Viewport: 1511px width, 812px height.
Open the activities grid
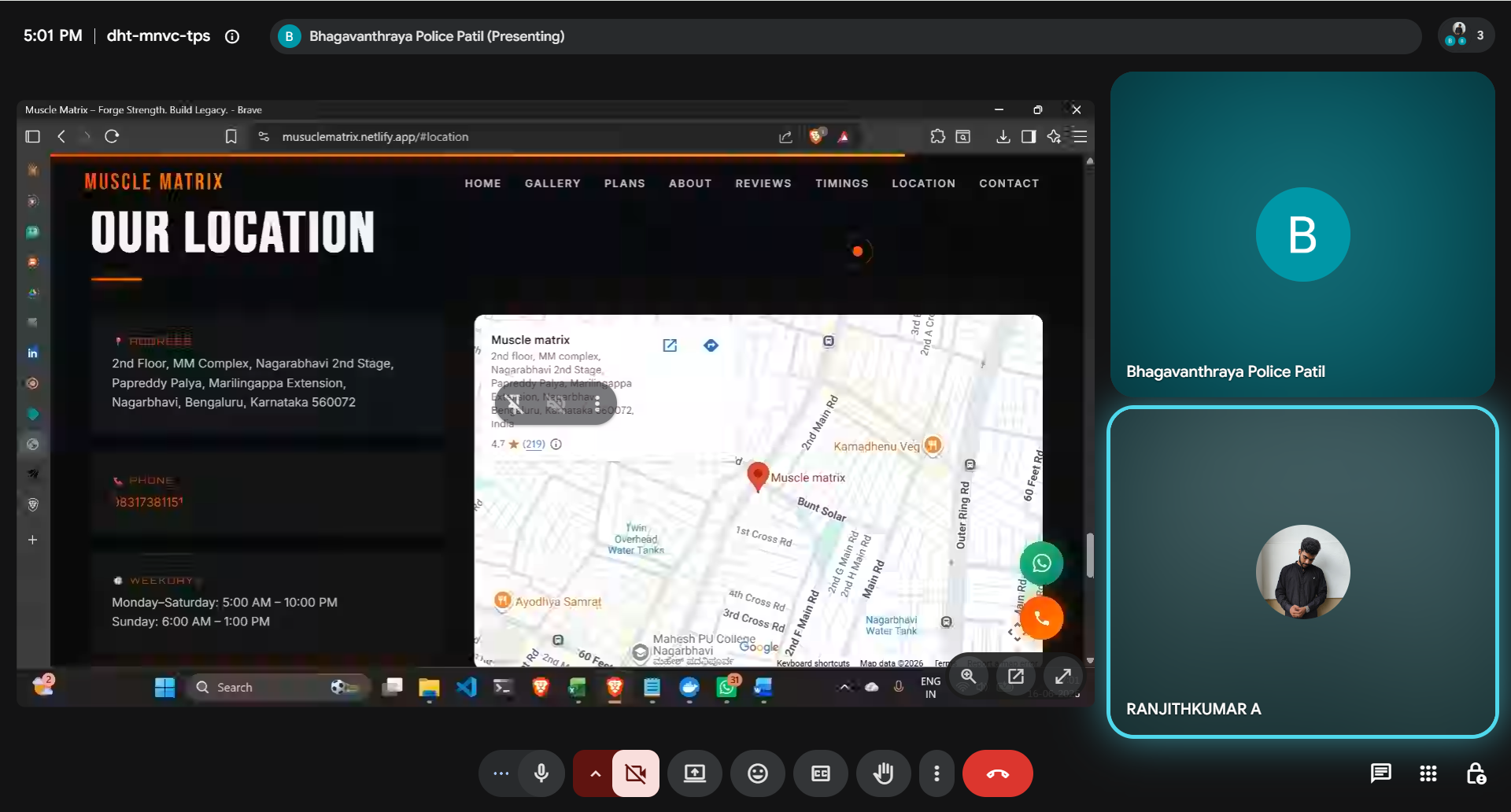click(1428, 773)
